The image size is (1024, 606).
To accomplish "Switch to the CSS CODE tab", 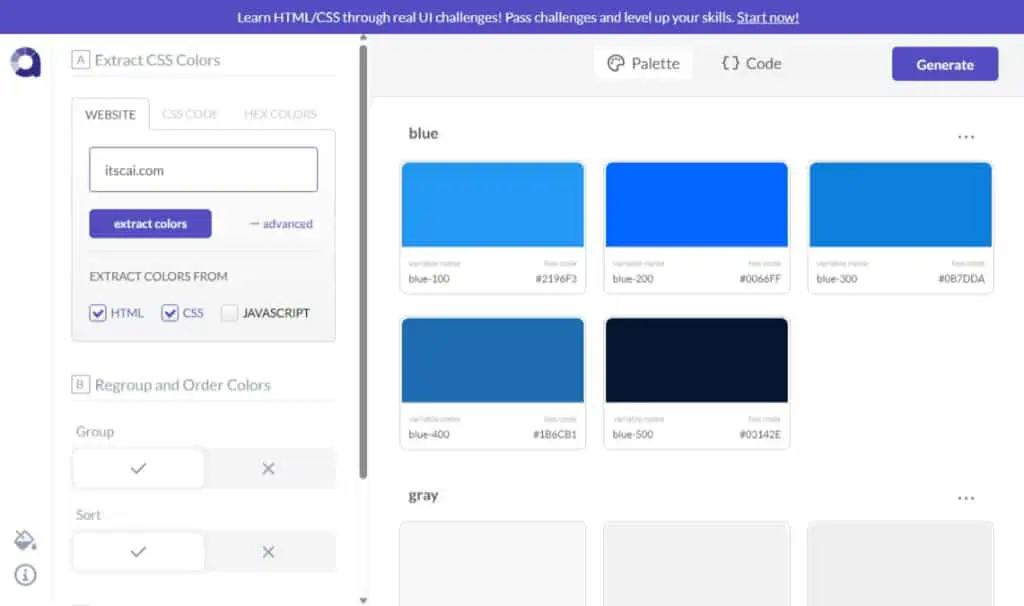I will pos(189,114).
